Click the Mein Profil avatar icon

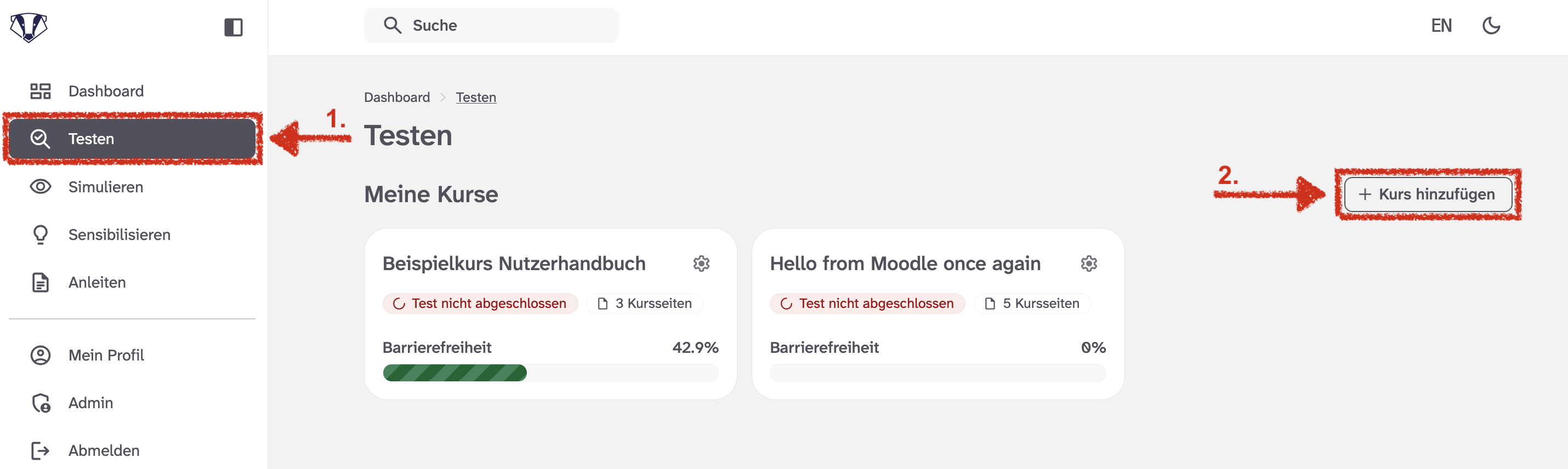pos(40,355)
